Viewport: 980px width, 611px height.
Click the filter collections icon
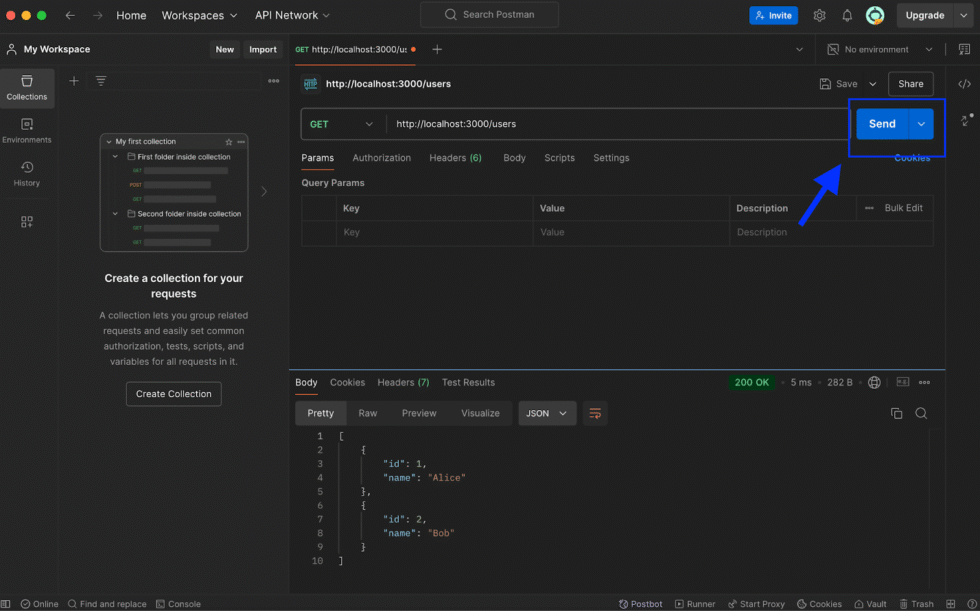click(x=101, y=81)
